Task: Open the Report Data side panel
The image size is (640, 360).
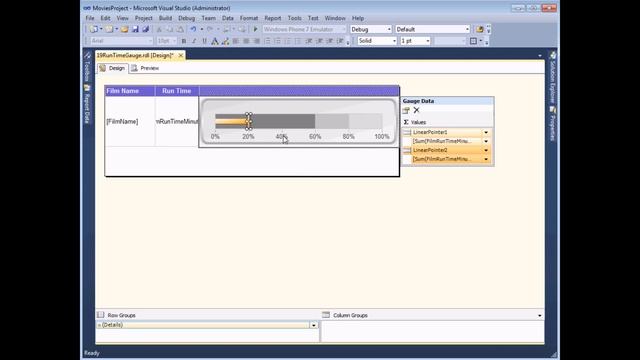Action: pyautogui.click(x=87, y=104)
